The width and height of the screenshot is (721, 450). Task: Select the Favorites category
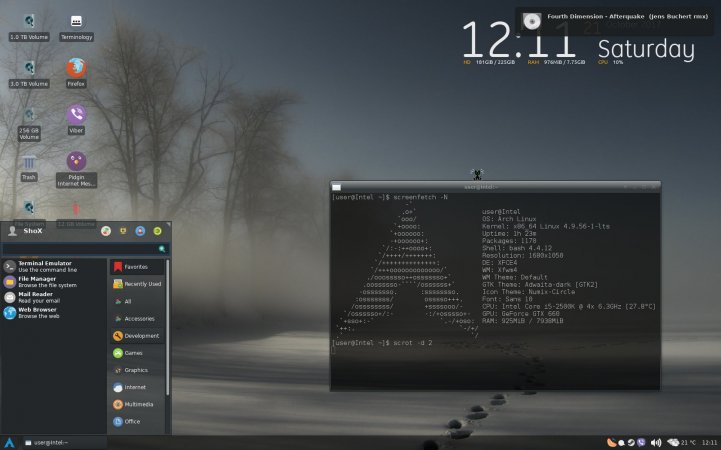[137, 267]
